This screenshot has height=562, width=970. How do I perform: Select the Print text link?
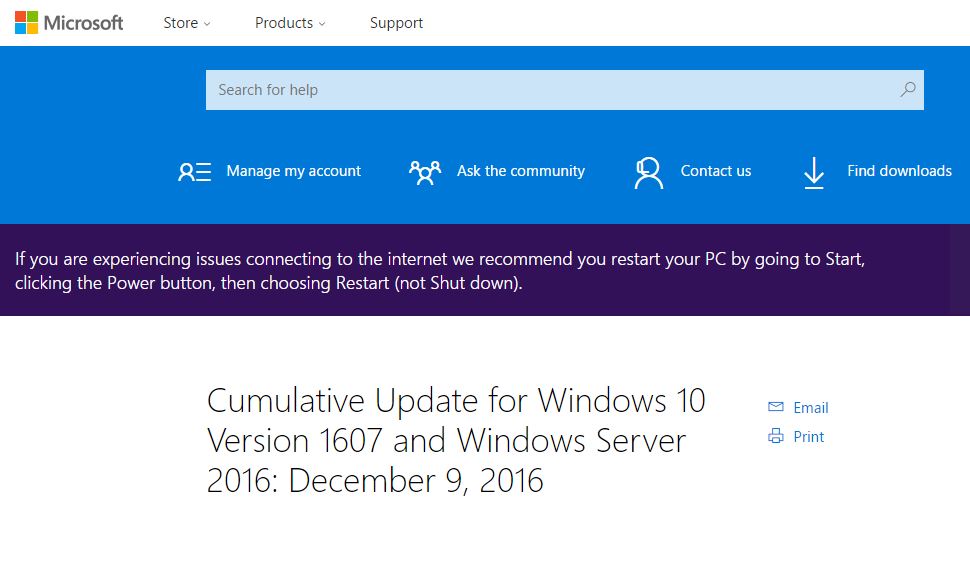pyautogui.click(x=808, y=437)
